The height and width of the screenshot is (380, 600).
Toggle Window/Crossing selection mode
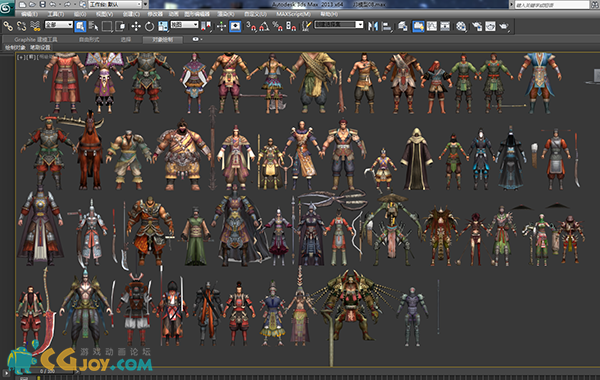click(120, 26)
